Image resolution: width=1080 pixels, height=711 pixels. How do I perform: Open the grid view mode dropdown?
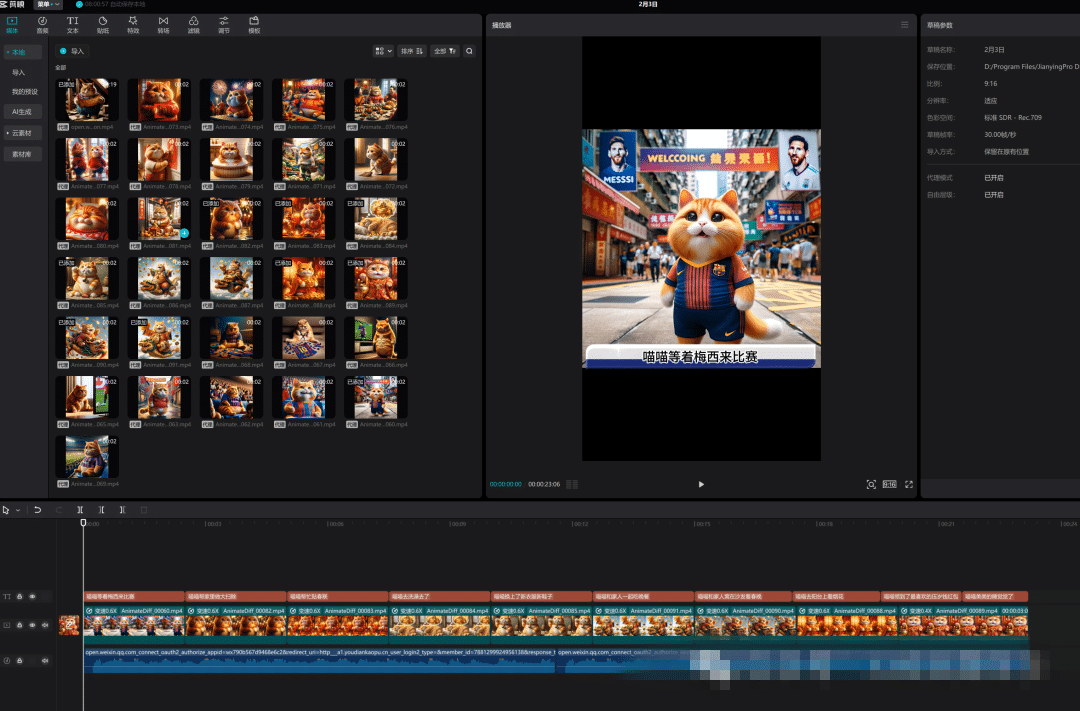click(x=383, y=51)
